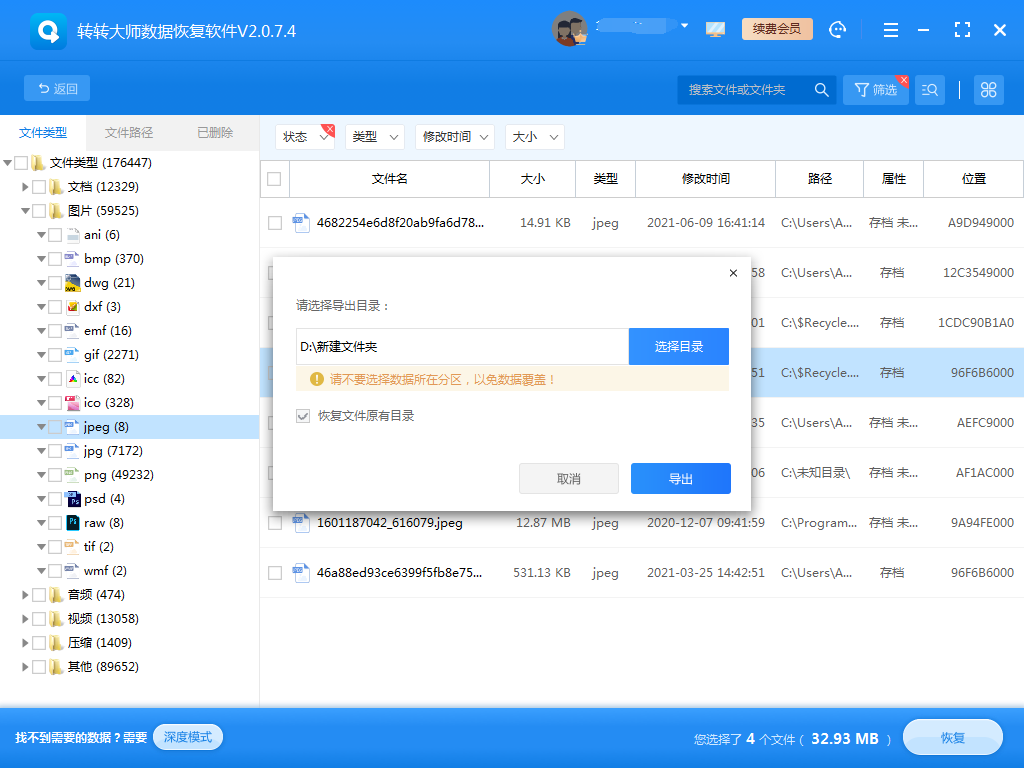Click the export directory path field
The image size is (1024, 768).
point(461,347)
